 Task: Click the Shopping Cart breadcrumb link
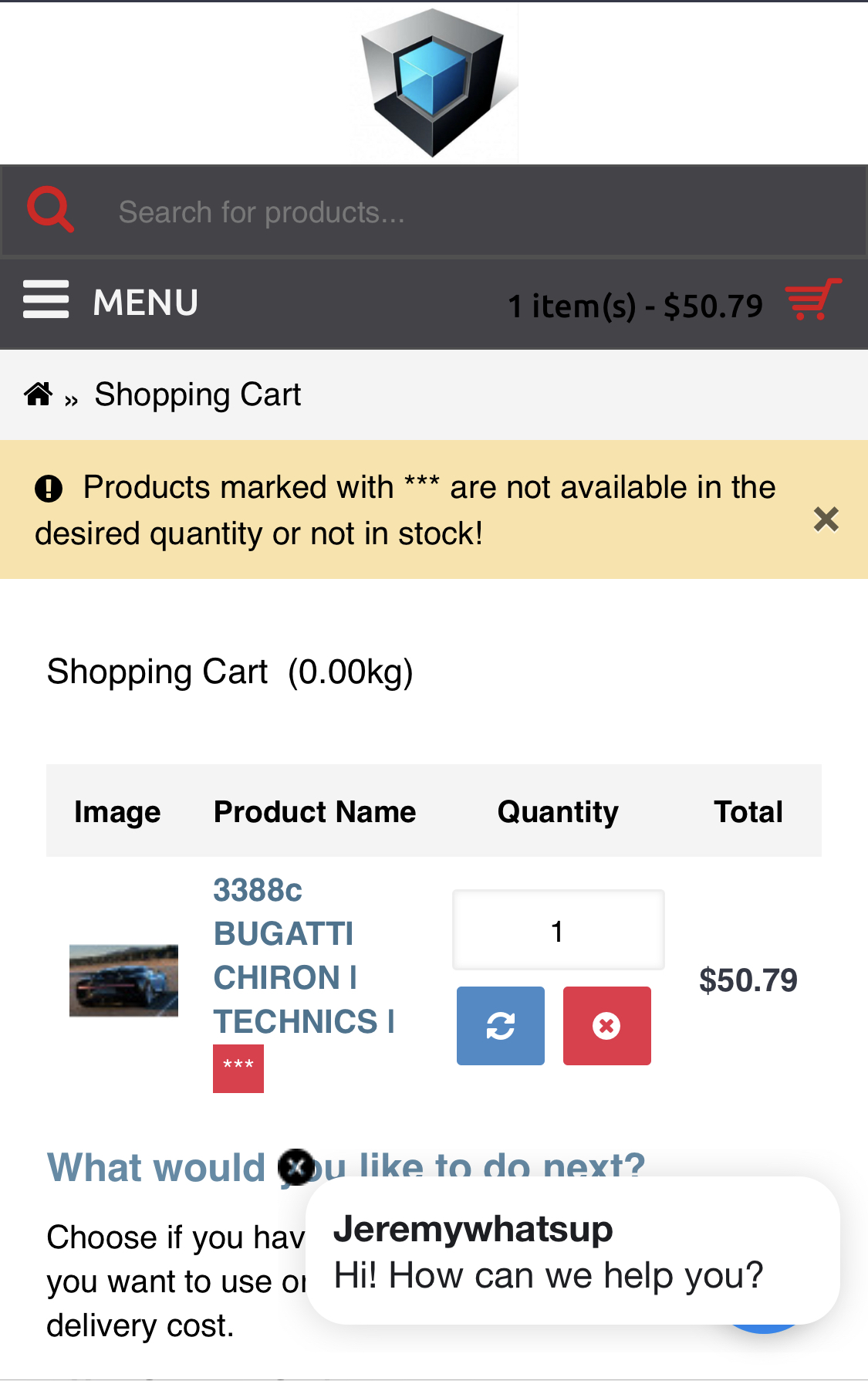coord(198,394)
